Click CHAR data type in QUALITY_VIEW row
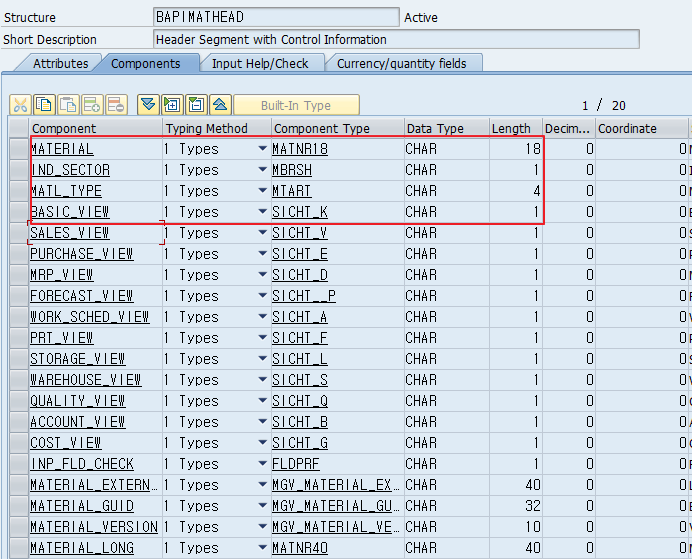Viewport: 692px width, 559px height. (421, 401)
